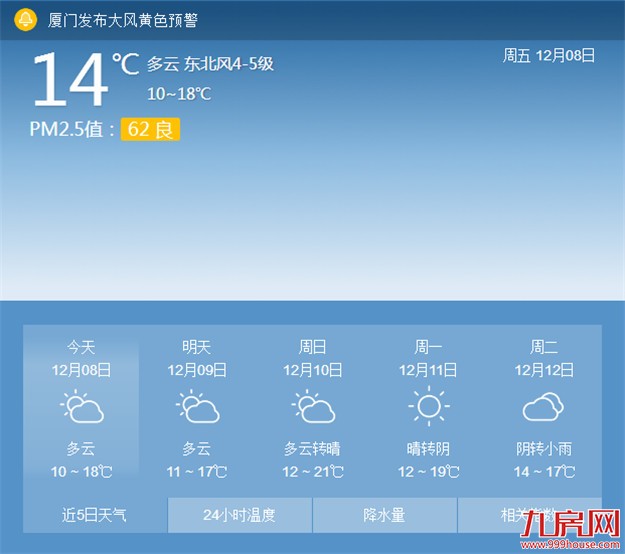Click the 阴转小雨 condition text

click(x=544, y=449)
